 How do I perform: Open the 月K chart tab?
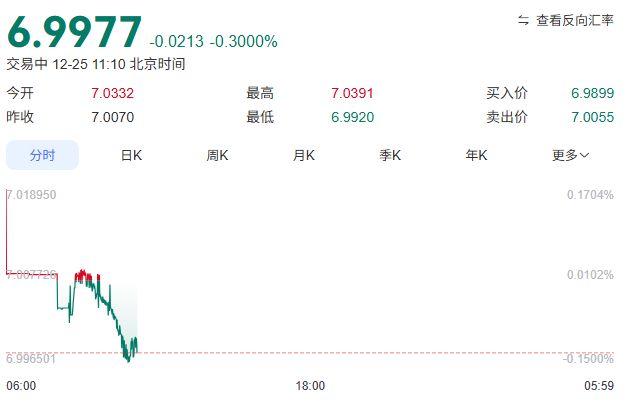click(x=304, y=155)
